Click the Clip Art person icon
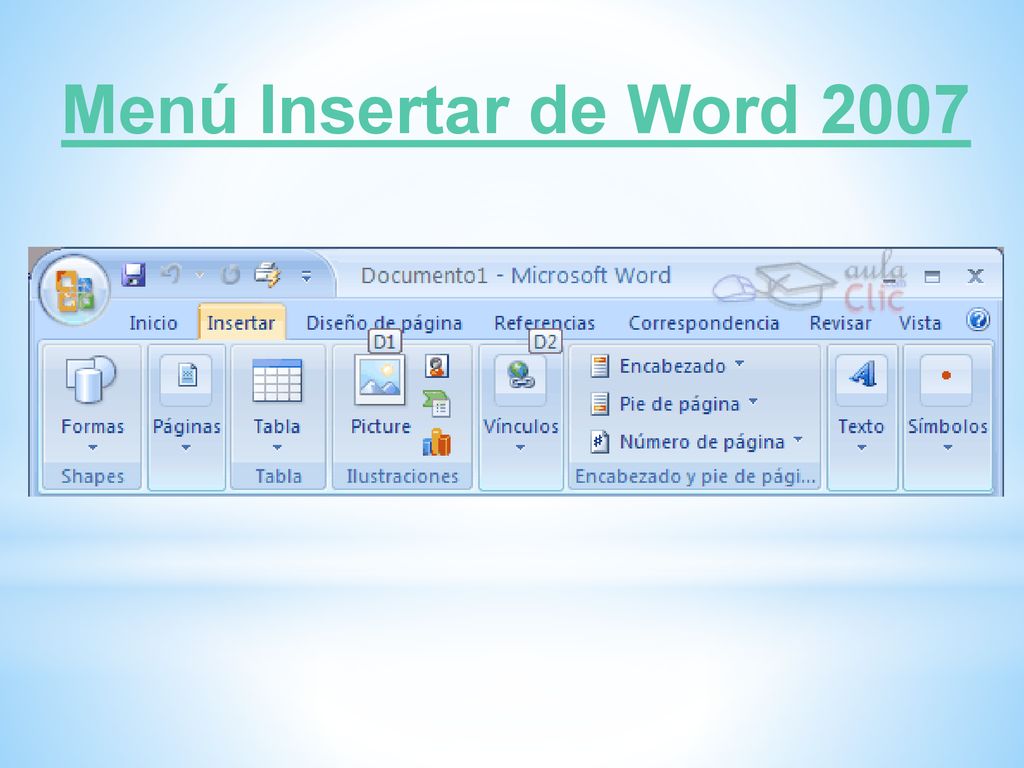The image size is (1024, 768). (437, 366)
